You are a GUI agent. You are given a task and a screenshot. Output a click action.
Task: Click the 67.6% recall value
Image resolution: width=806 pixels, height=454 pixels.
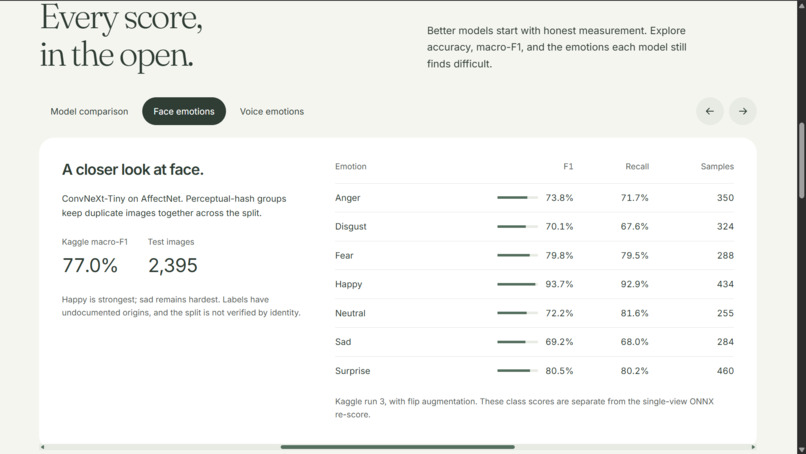pyautogui.click(x=634, y=227)
